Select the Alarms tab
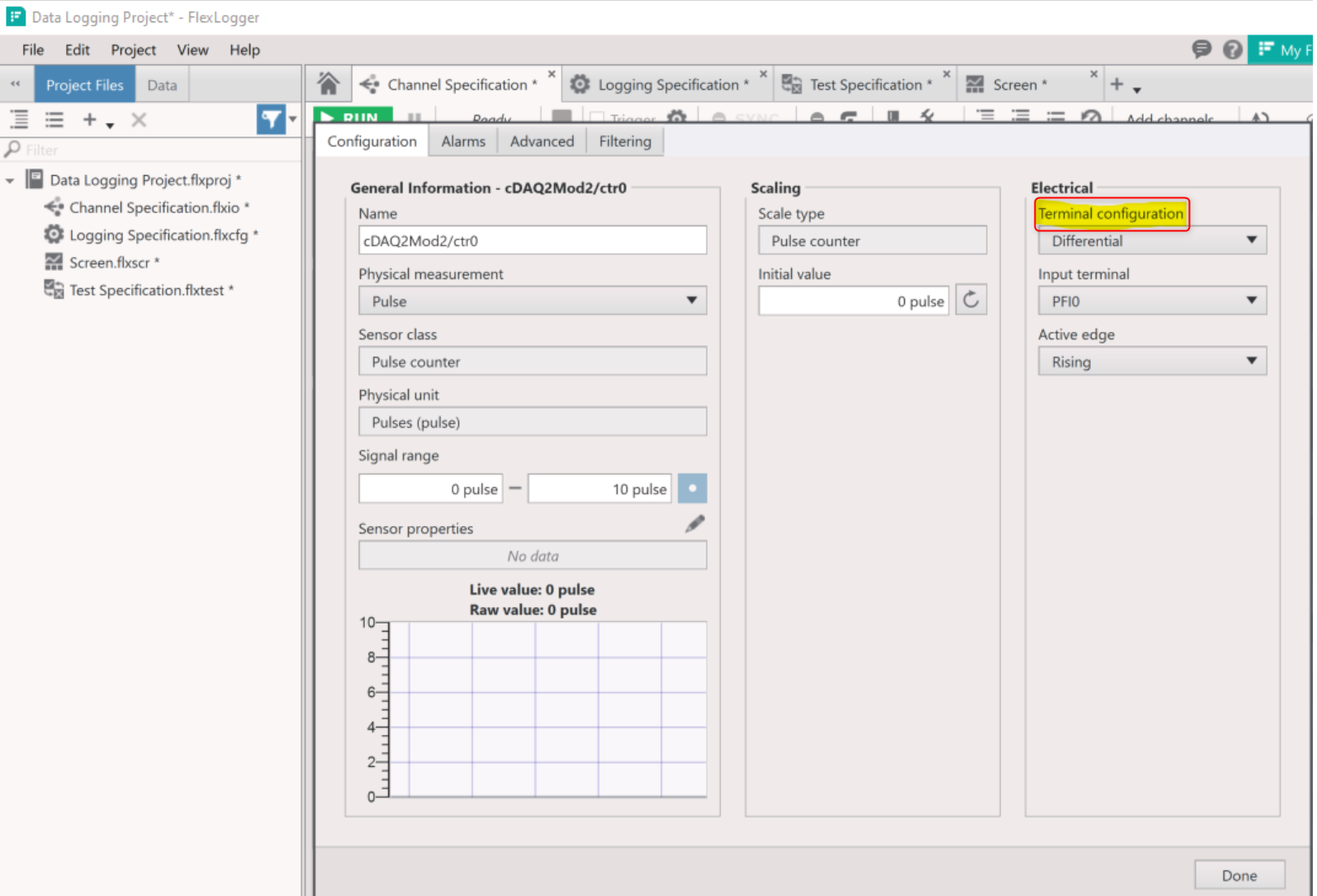The image size is (1317, 896). tap(463, 141)
